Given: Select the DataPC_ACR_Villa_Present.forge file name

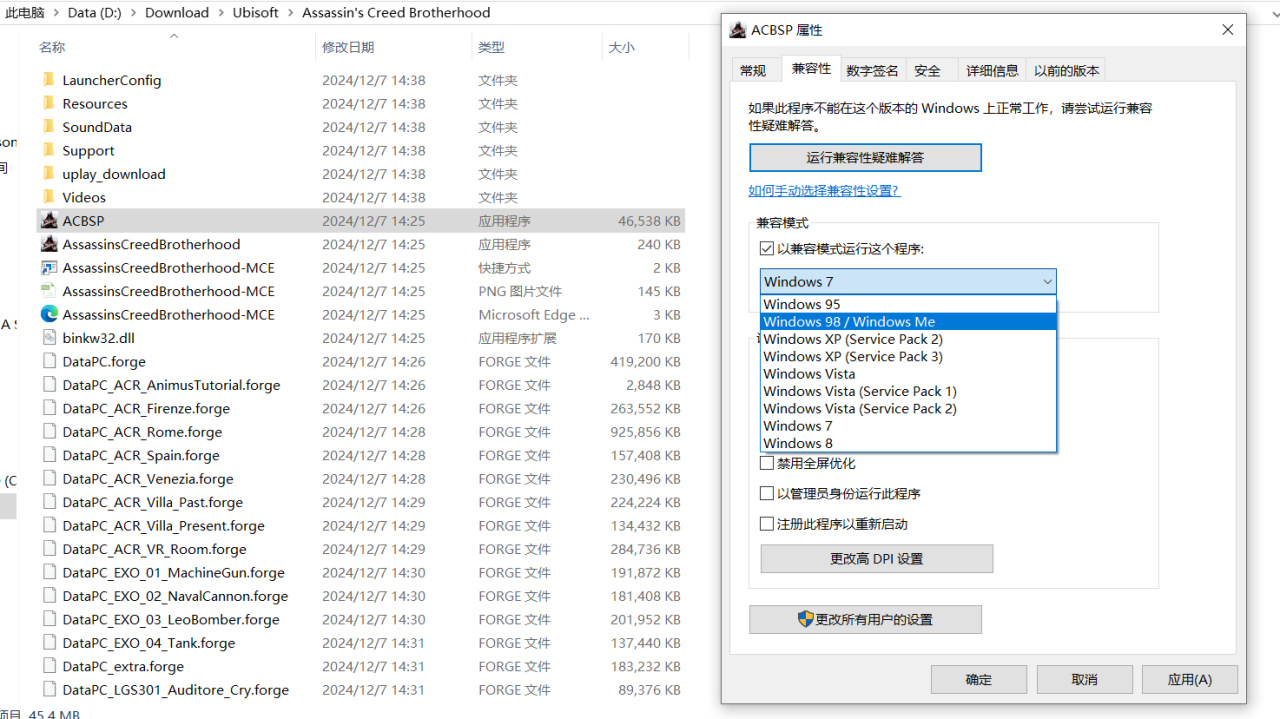Looking at the screenshot, I should click(x=163, y=525).
